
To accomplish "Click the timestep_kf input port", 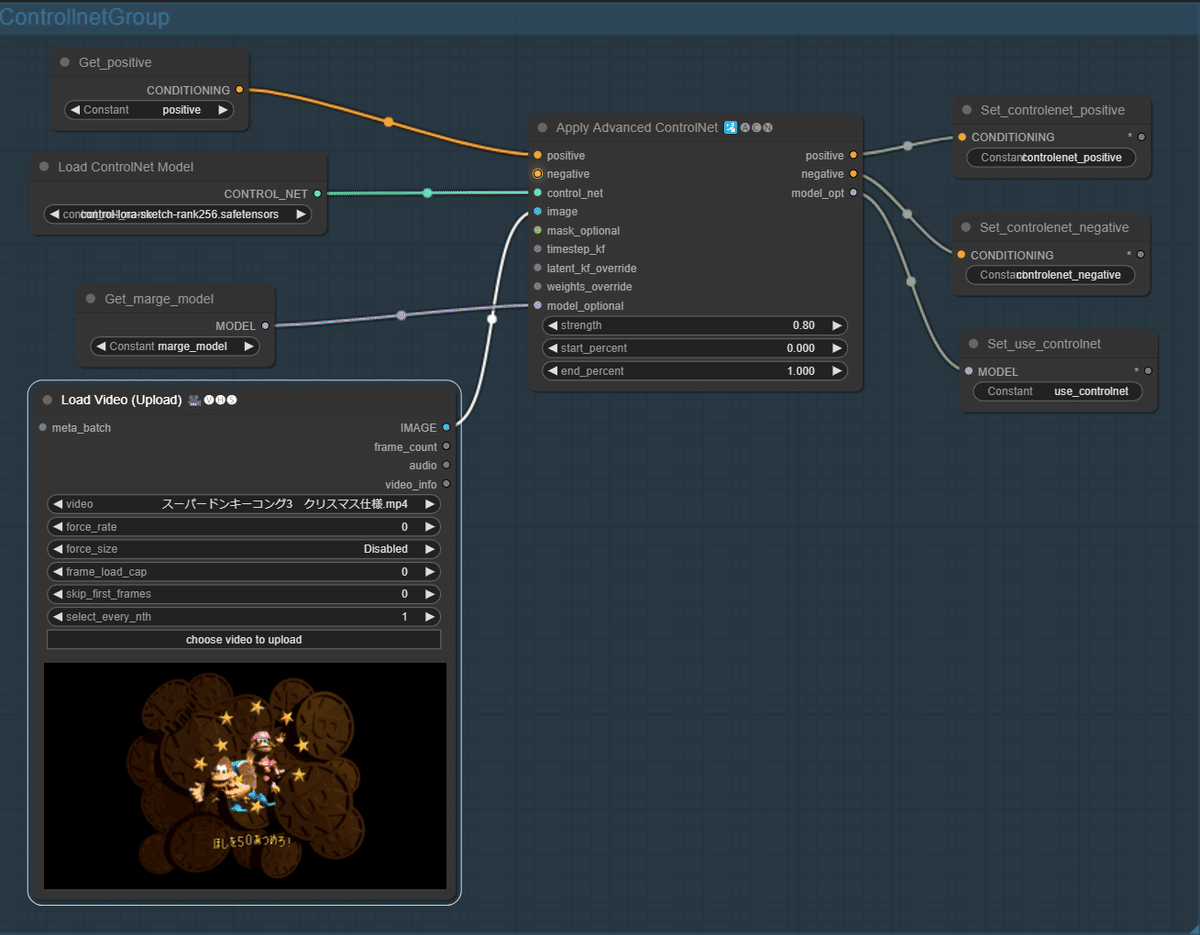I will pos(537,249).
